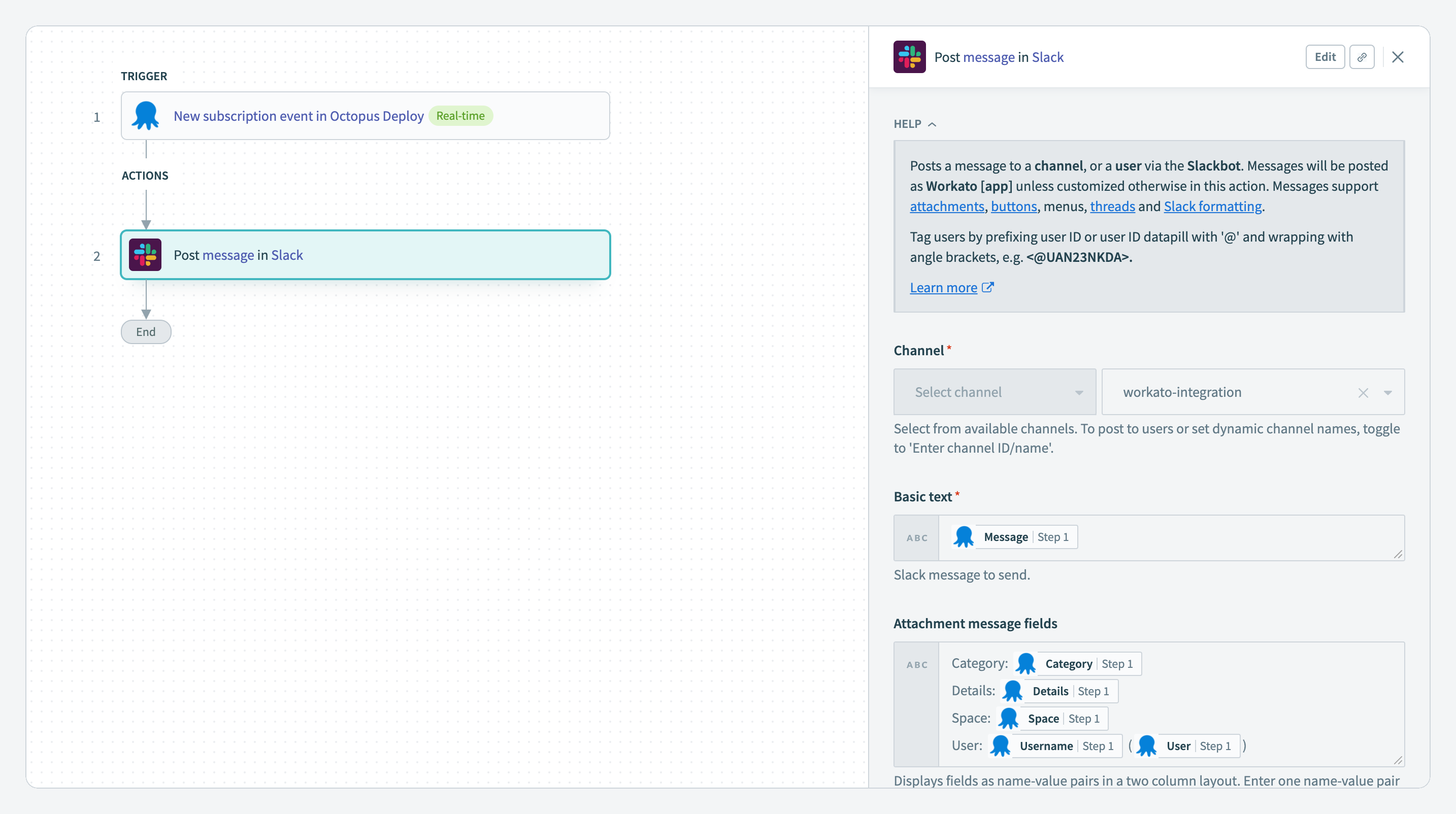Click the Octopus Deploy icon in trigger step
This screenshot has width=1456, height=814.
(145, 116)
